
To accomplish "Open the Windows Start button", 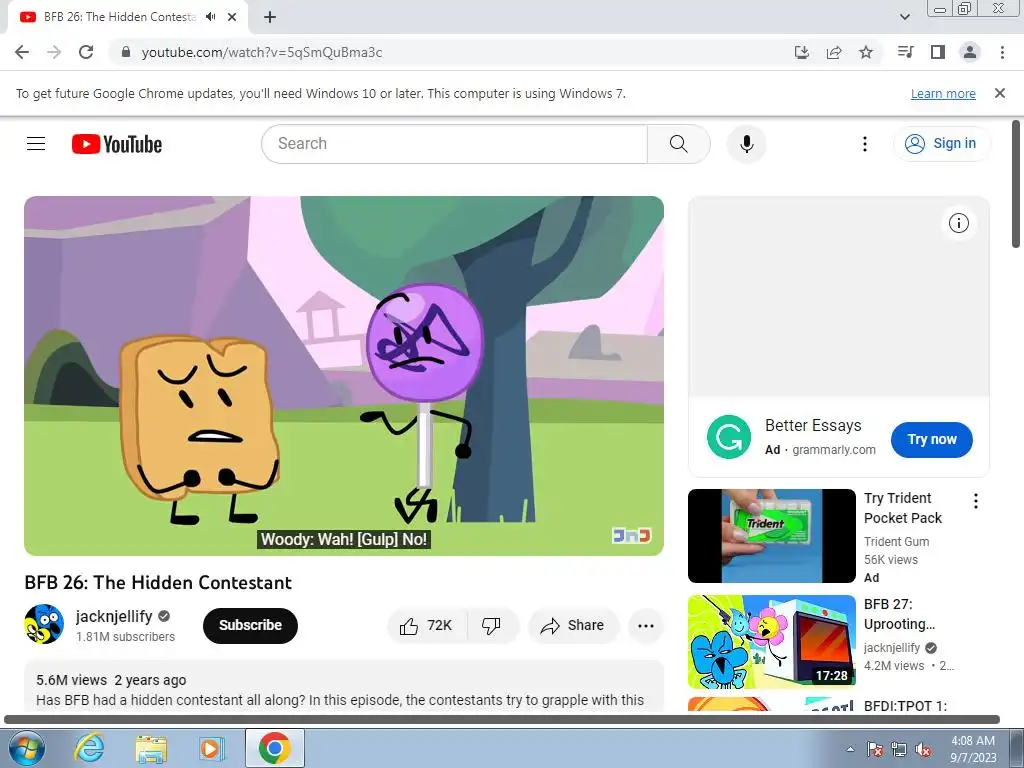I will [x=26, y=748].
